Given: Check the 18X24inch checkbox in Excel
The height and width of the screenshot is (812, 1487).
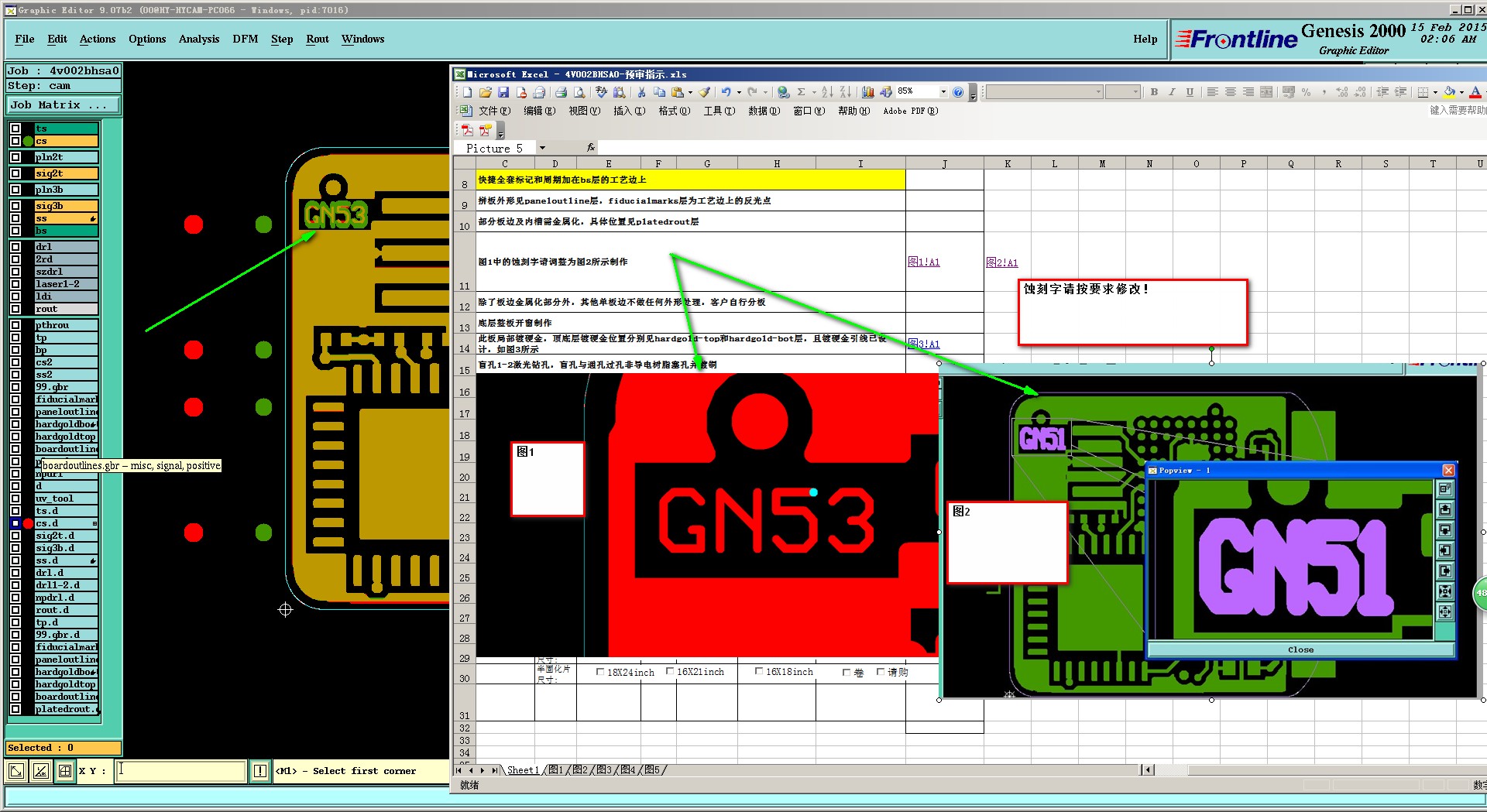Looking at the screenshot, I should tap(600, 672).
